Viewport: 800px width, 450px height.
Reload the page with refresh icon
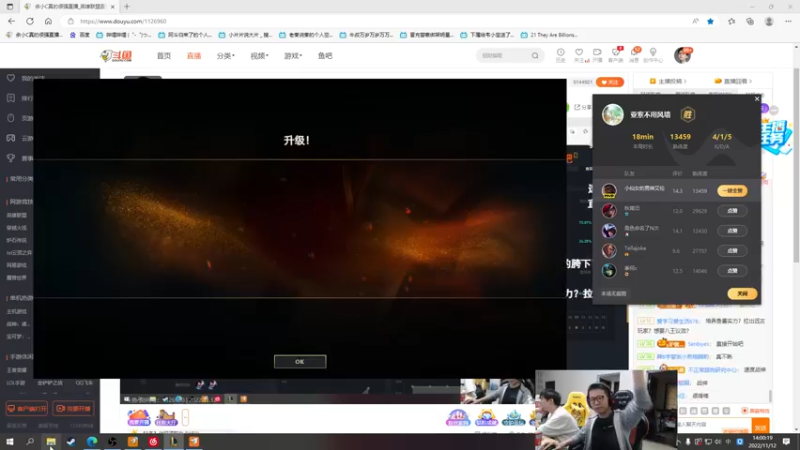(x=30, y=21)
